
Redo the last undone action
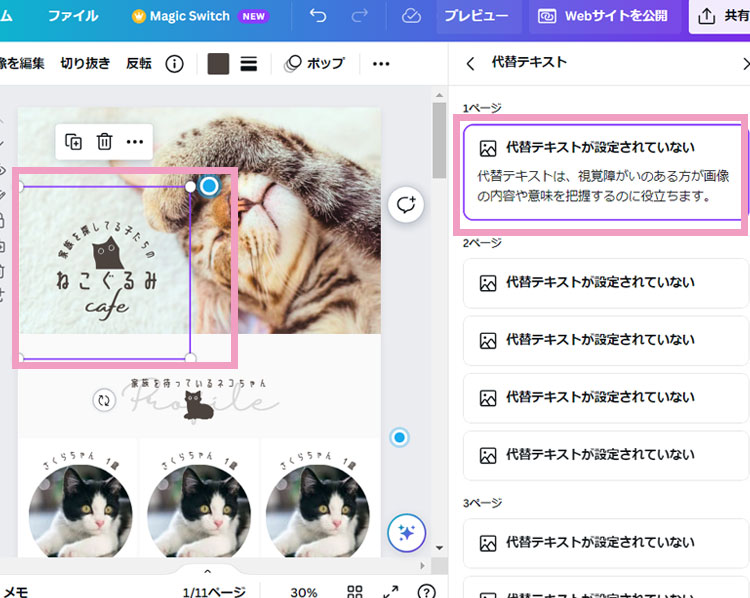[359, 16]
